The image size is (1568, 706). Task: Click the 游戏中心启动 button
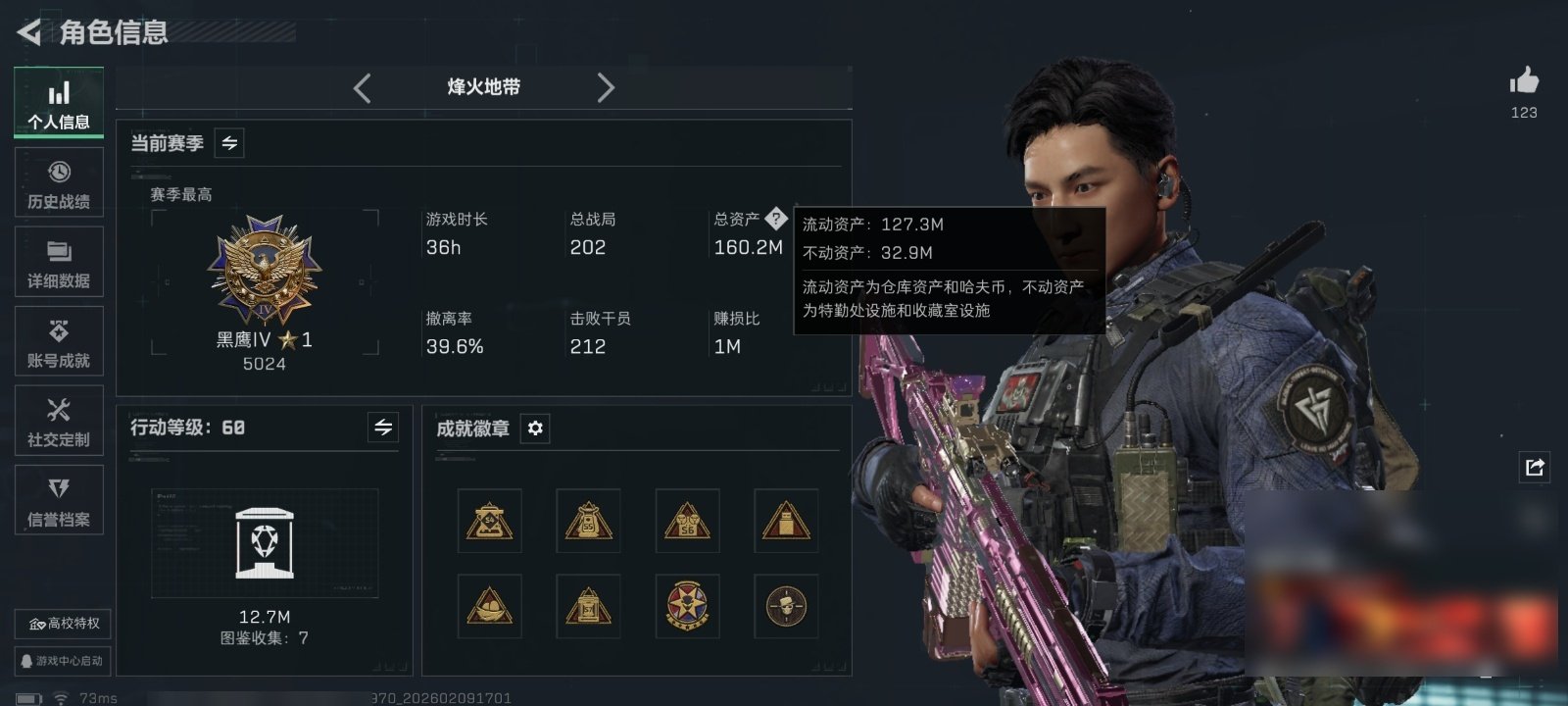63,661
